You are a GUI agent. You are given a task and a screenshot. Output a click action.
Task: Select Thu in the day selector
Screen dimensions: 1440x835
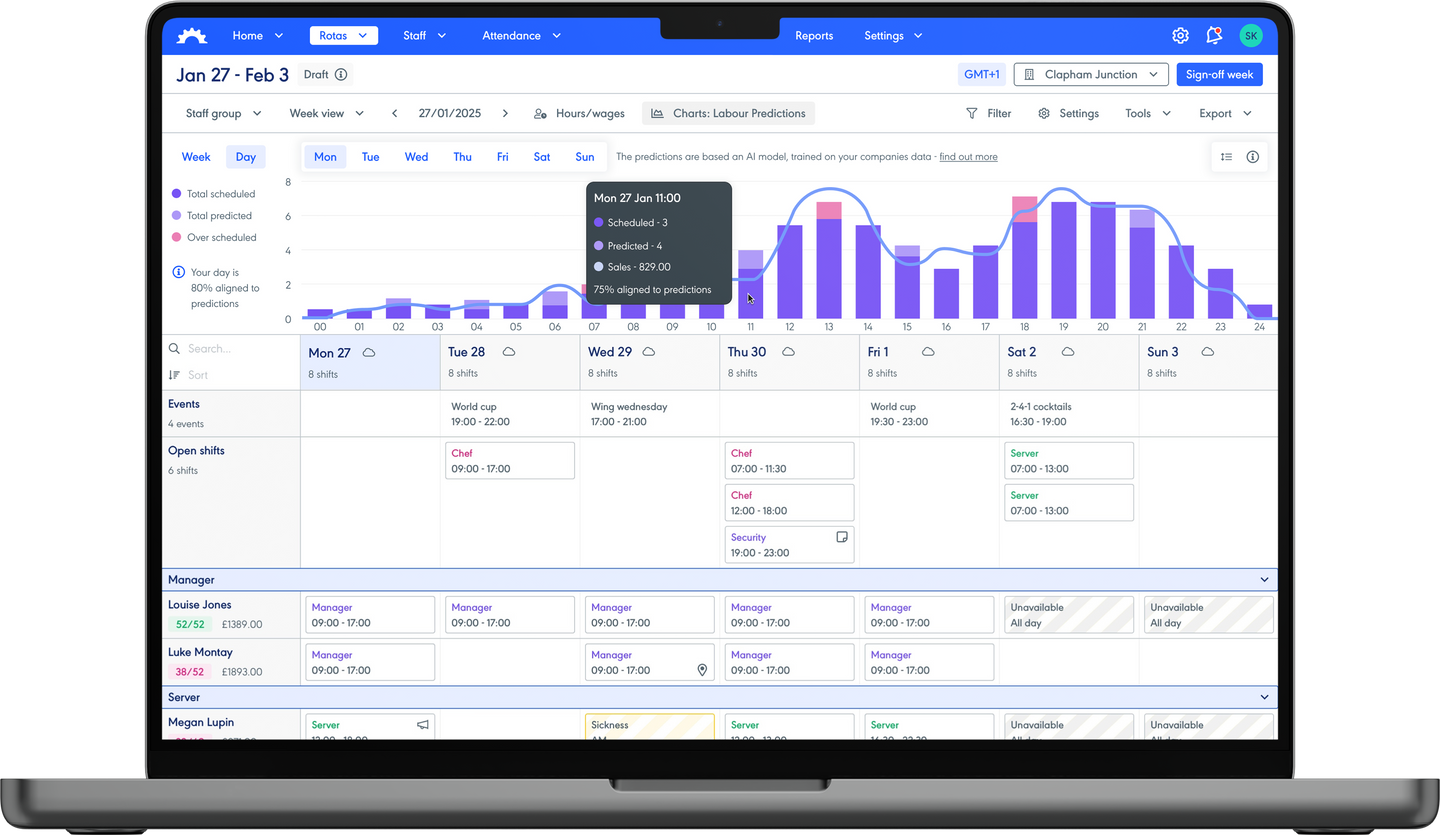[462, 157]
